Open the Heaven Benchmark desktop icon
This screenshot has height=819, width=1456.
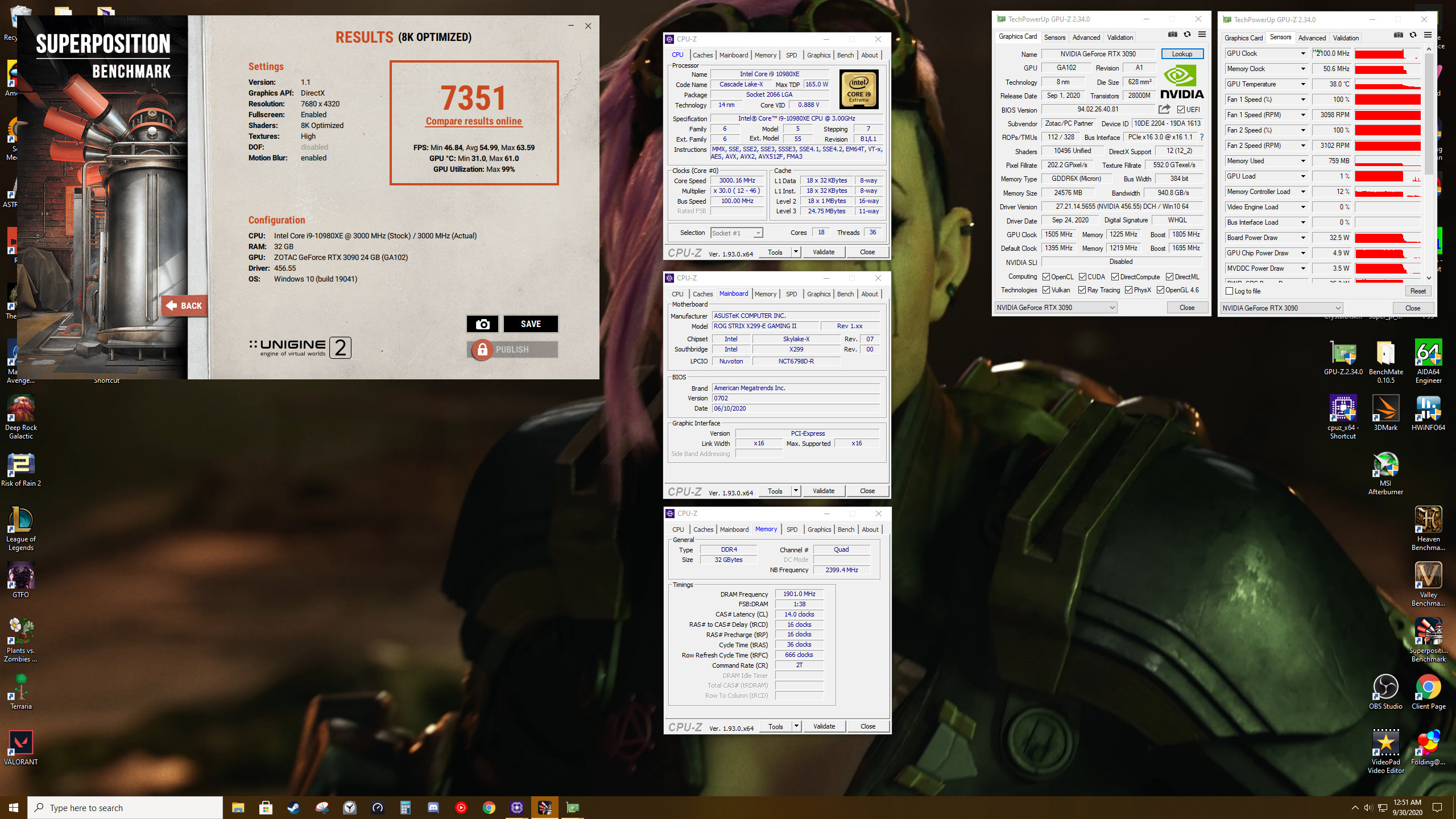[x=1428, y=529]
